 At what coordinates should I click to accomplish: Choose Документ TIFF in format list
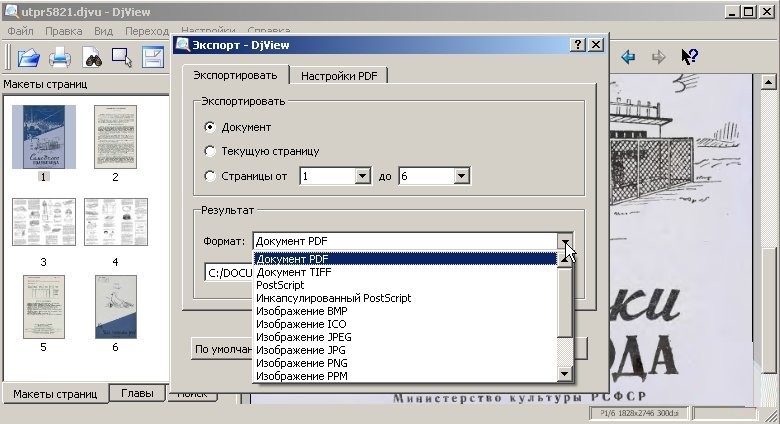coord(405,272)
